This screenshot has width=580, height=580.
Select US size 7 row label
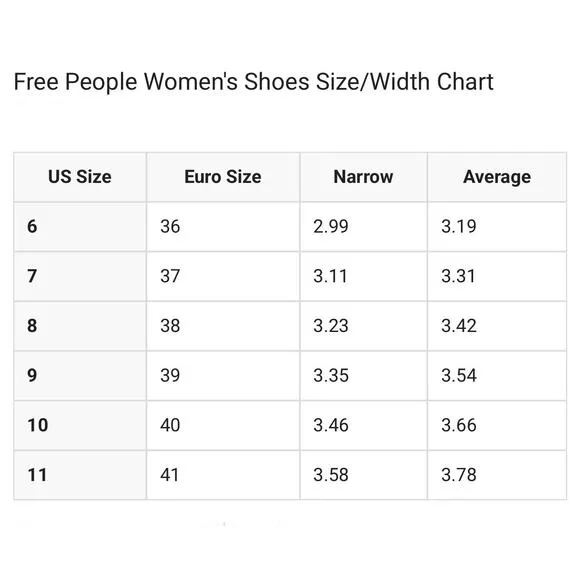[x=80, y=276]
